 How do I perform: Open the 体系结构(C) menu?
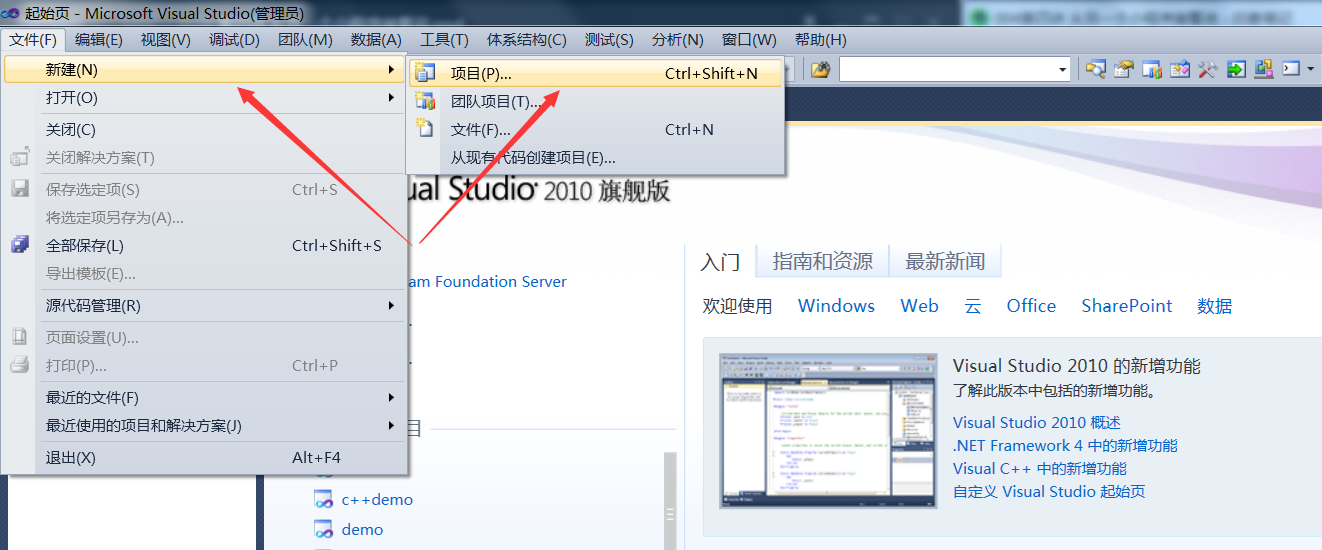527,39
